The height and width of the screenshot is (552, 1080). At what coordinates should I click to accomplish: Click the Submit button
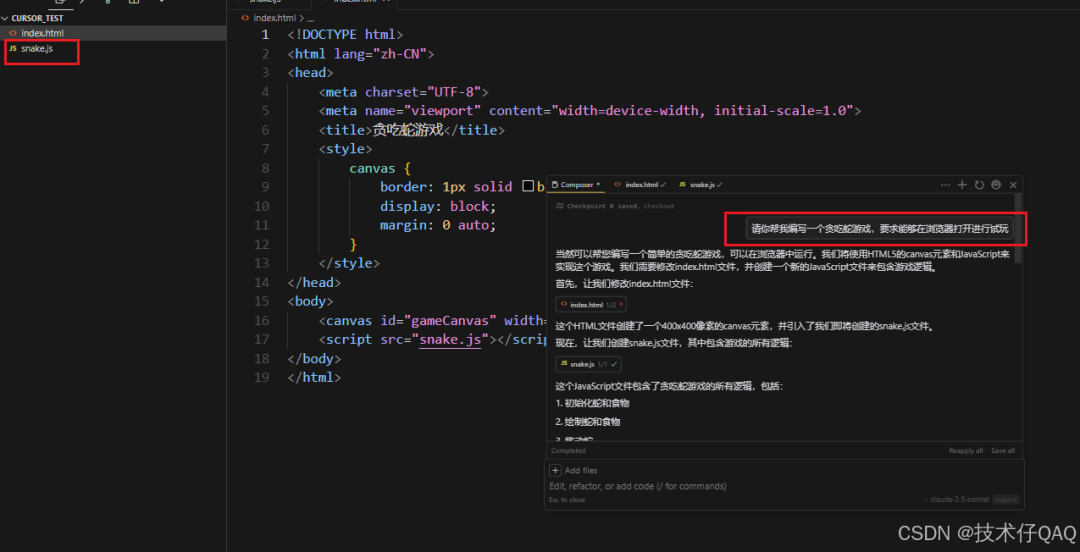(1006, 500)
